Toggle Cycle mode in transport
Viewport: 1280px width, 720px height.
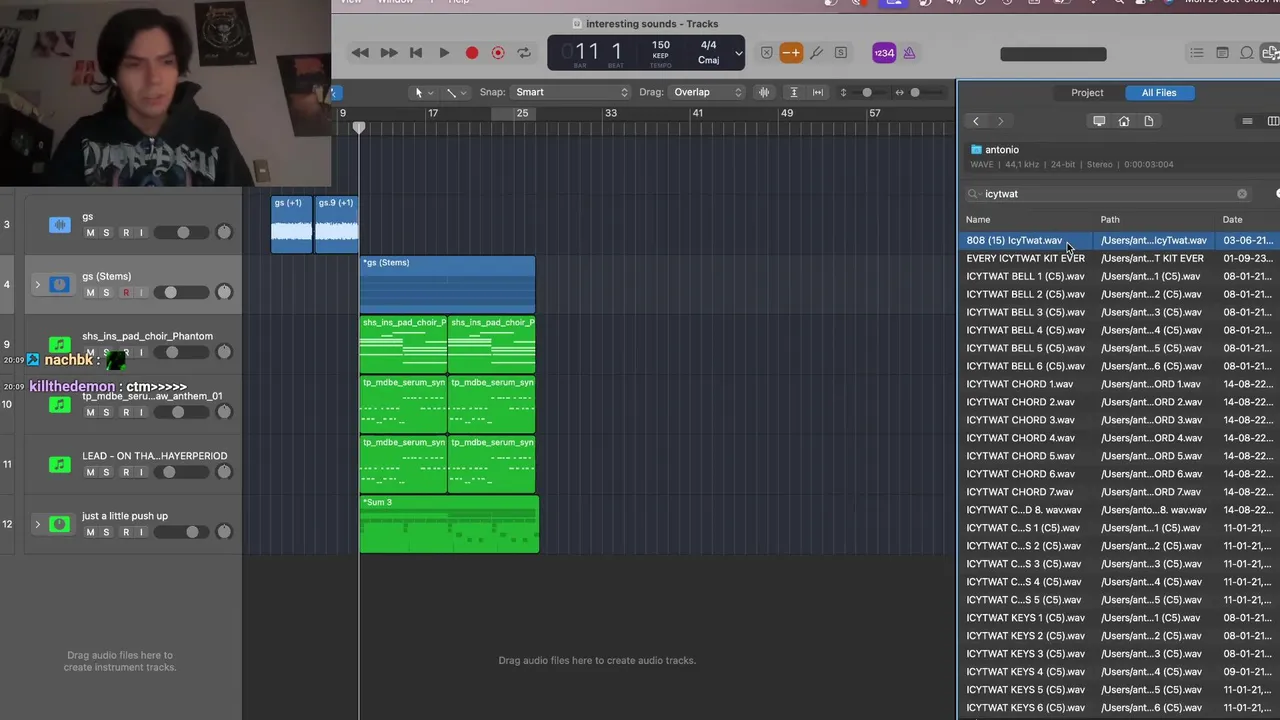pos(524,53)
